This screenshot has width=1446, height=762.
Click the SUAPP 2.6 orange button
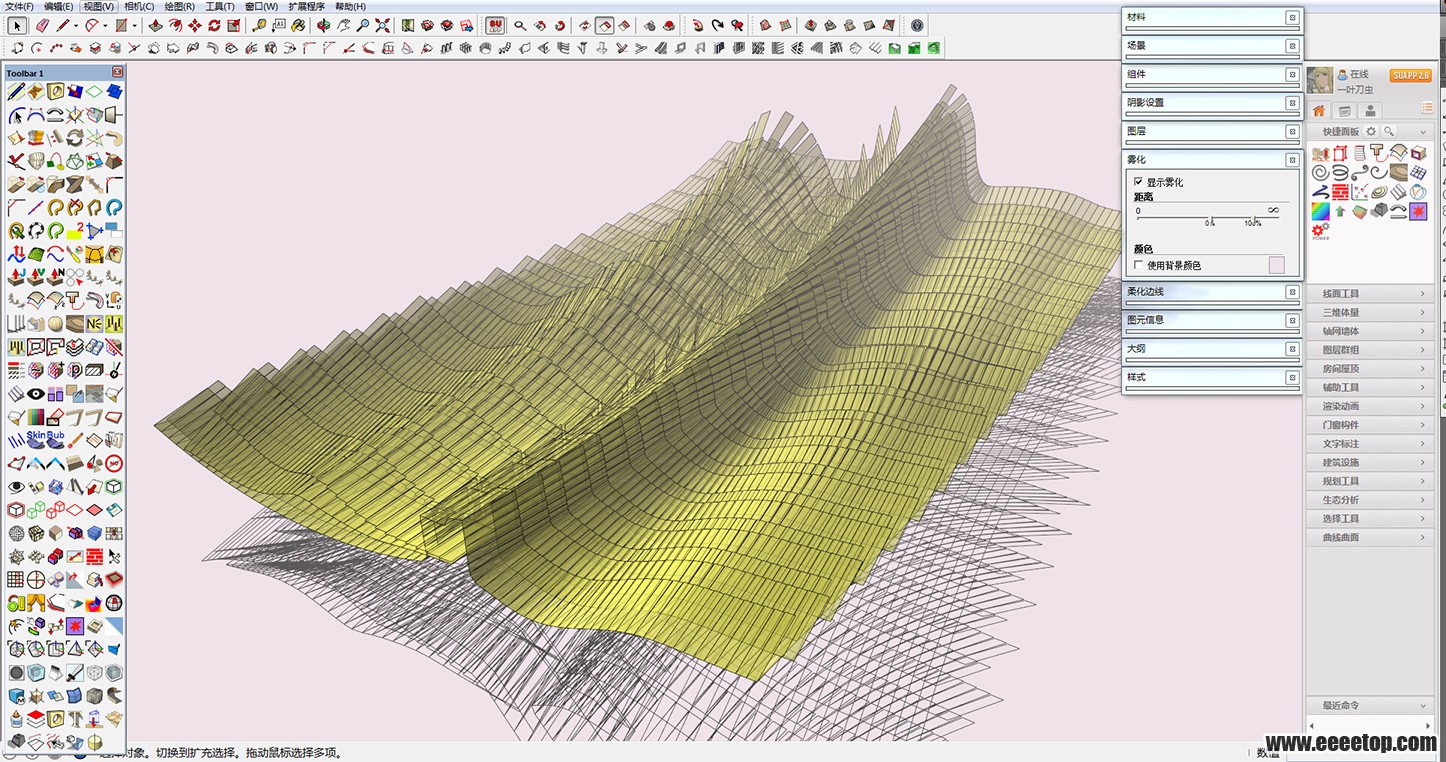(x=1410, y=75)
